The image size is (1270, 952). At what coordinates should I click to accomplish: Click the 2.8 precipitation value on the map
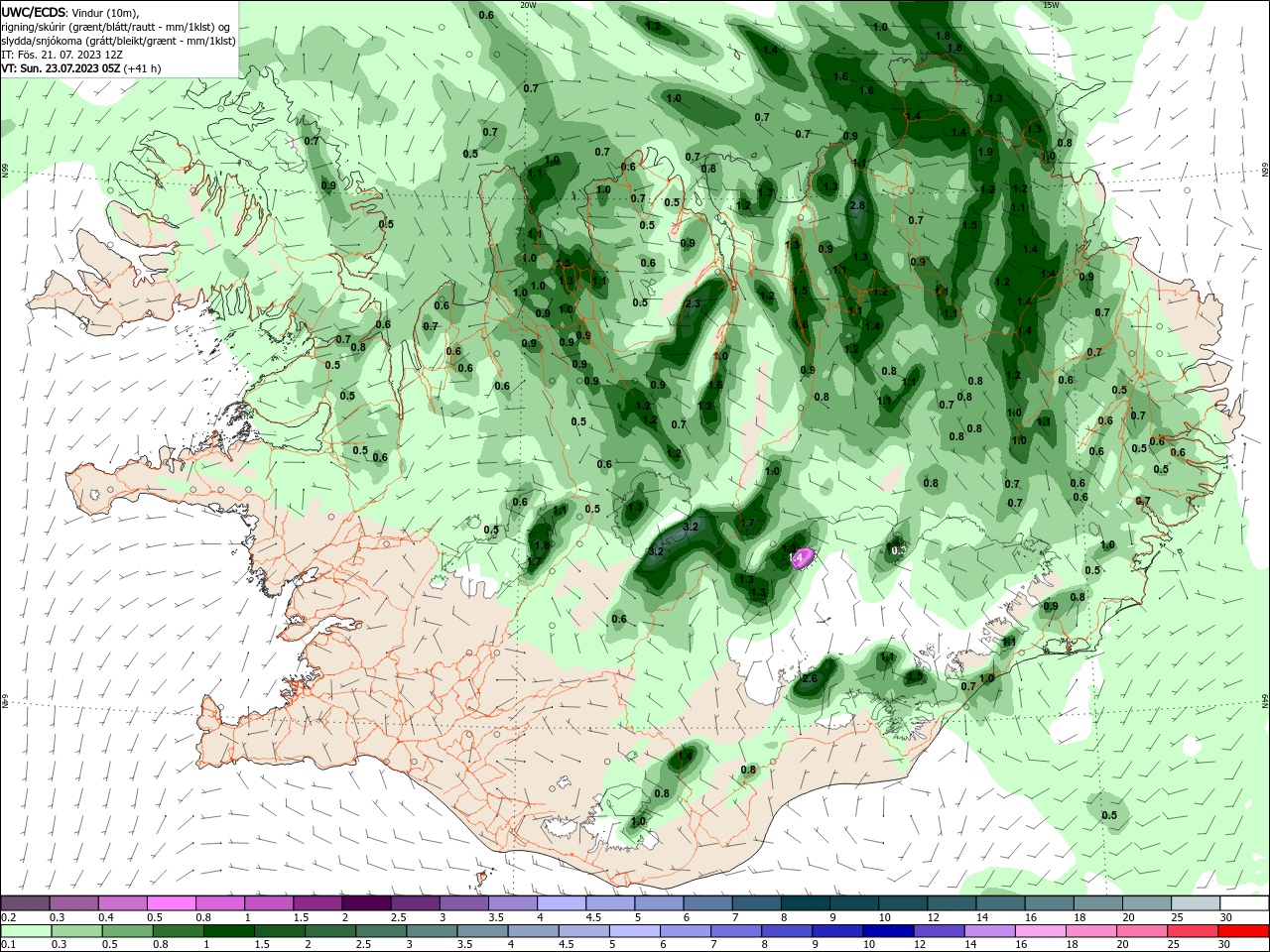[858, 205]
